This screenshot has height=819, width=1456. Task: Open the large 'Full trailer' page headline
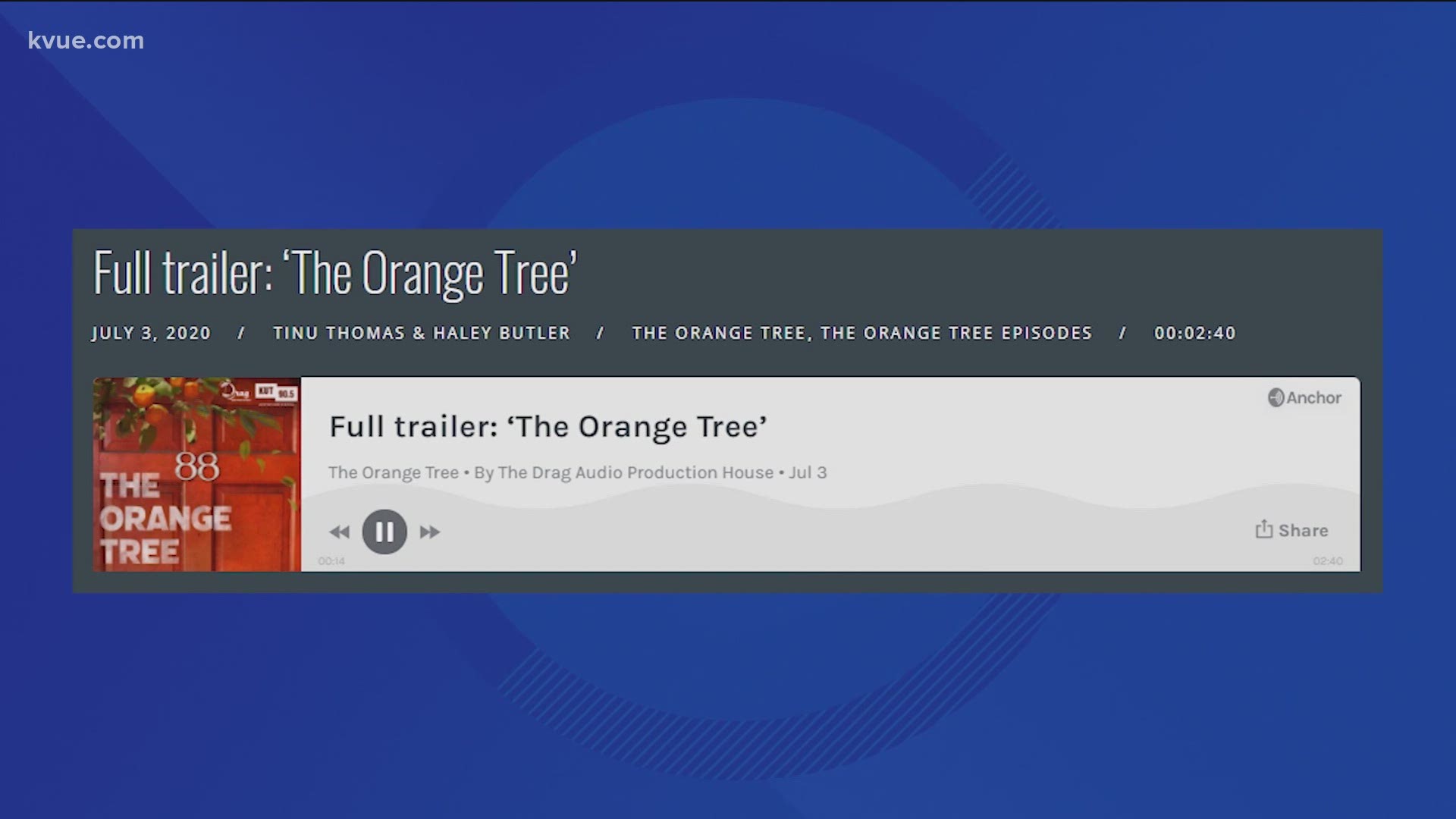click(335, 273)
